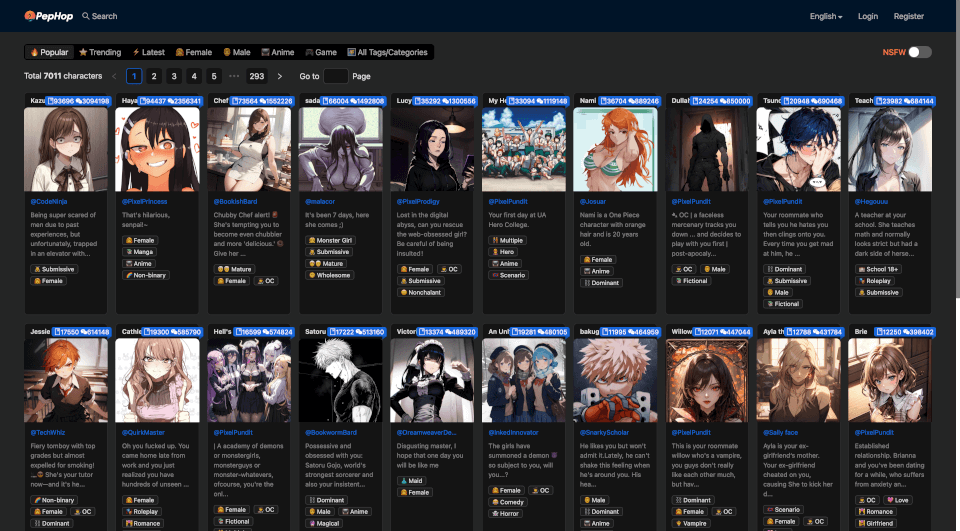The height and width of the screenshot is (531, 960).
Task: Open author @Josuar profile
Action: click(593, 201)
